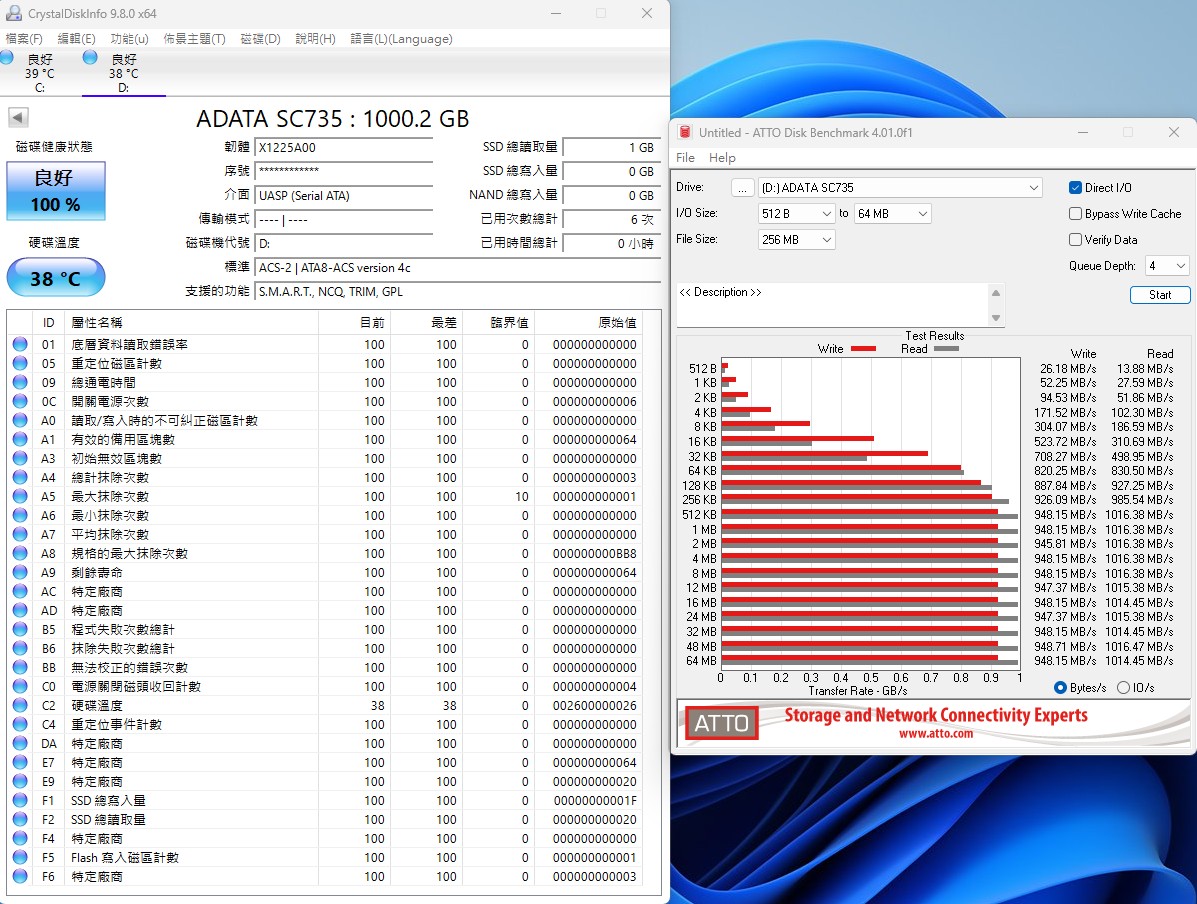Image resolution: width=1197 pixels, height=904 pixels.
Task: Click the status orb of attribute A5
Action: pos(20,496)
